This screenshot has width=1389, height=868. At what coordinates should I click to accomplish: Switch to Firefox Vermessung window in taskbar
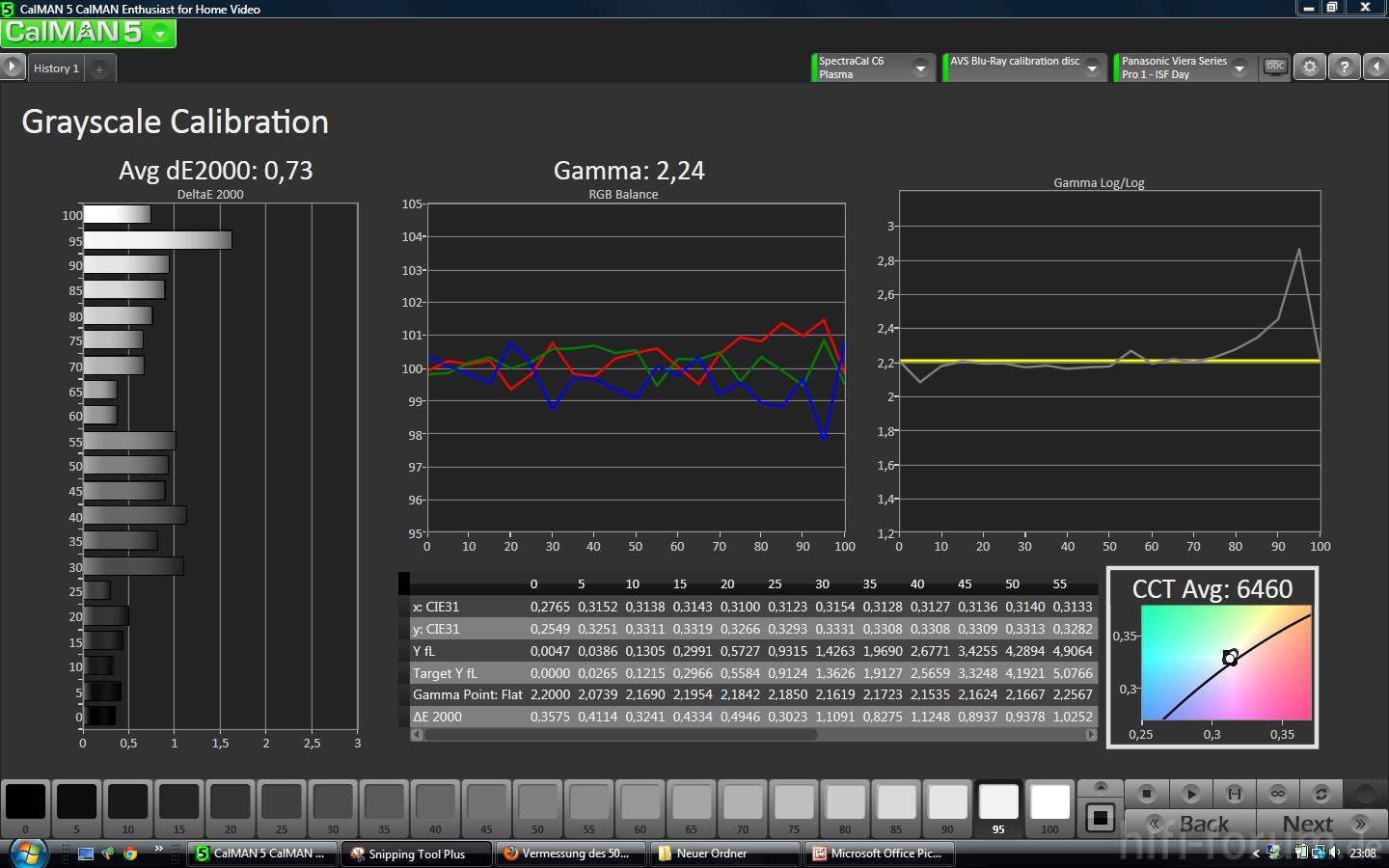(x=570, y=854)
